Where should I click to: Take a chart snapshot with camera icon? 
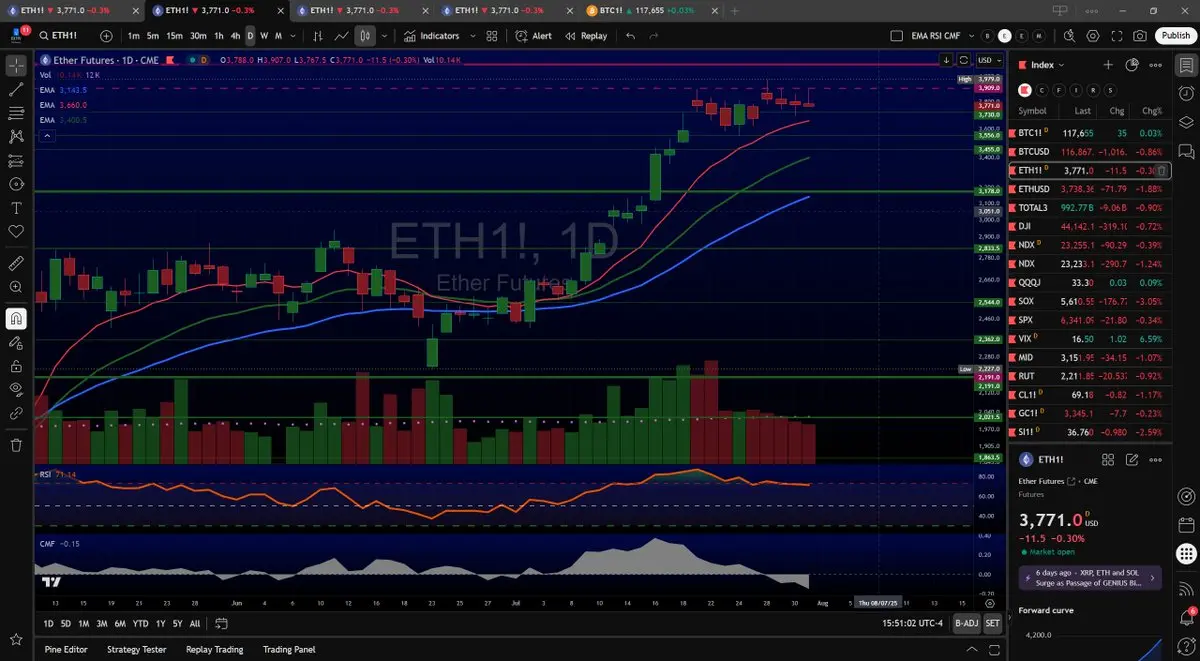pyautogui.click(x=1141, y=36)
